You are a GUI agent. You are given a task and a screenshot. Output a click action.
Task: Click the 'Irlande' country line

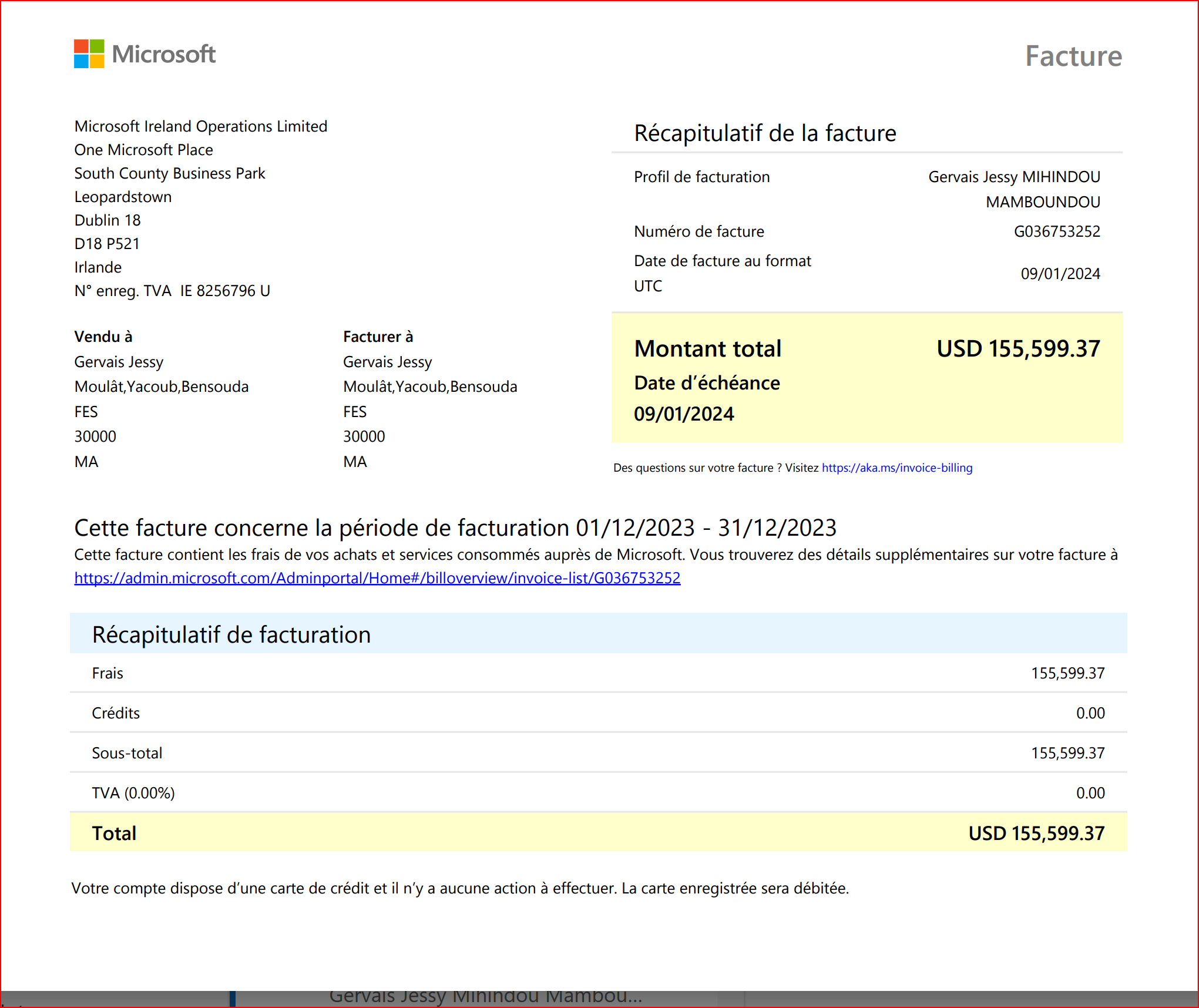(x=98, y=267)
